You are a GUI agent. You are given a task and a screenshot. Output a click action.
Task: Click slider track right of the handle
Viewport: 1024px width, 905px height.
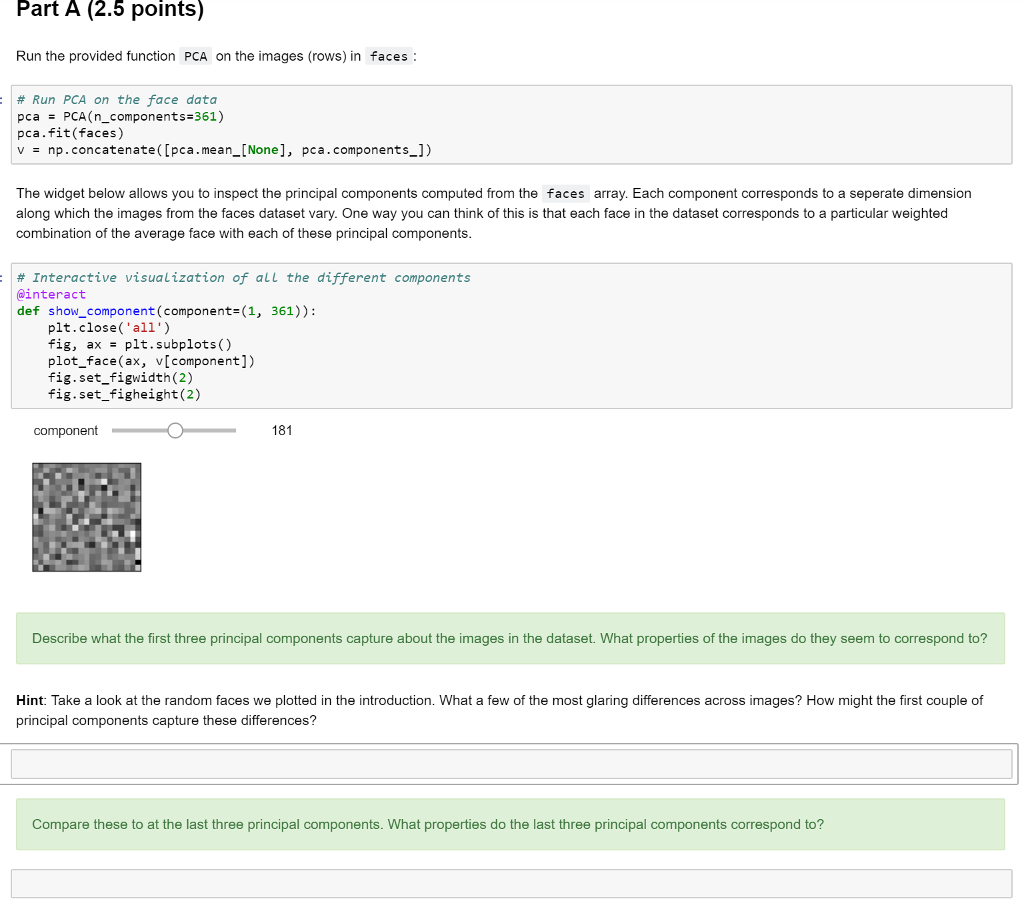pos(210,431)
